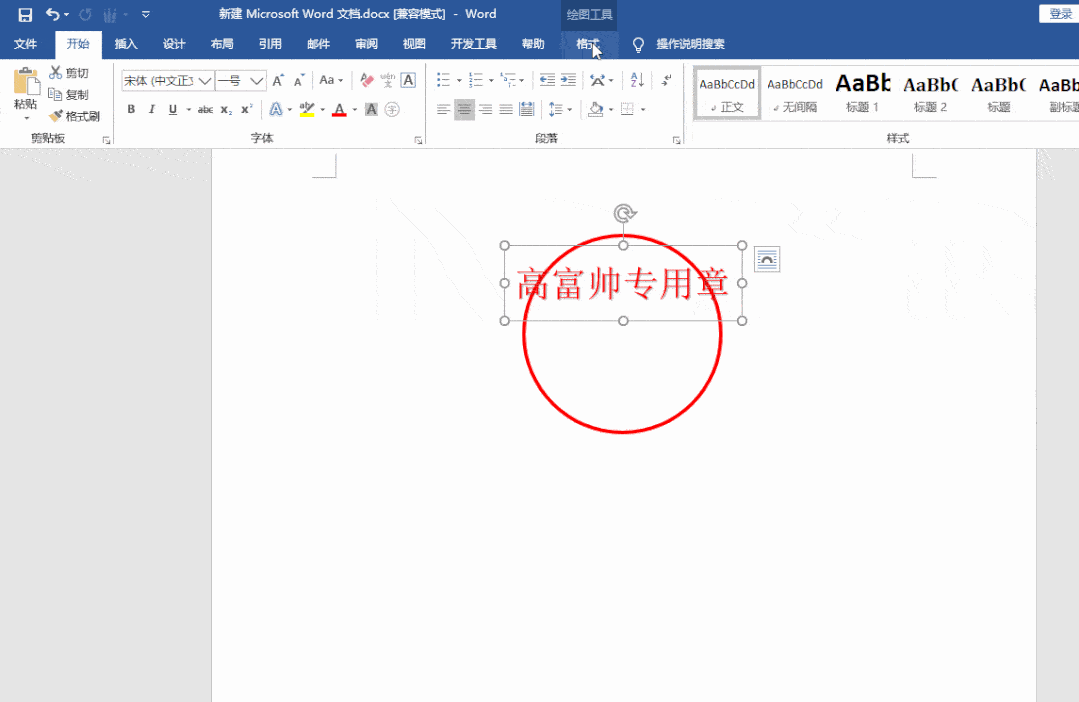Click the phonetic guide icon
The image size is (1079, 702).
point(387,81)
